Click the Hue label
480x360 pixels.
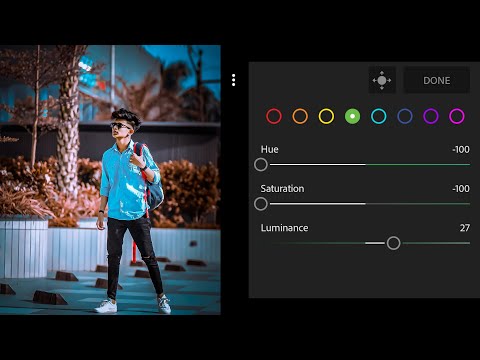[x=269, y=149]
